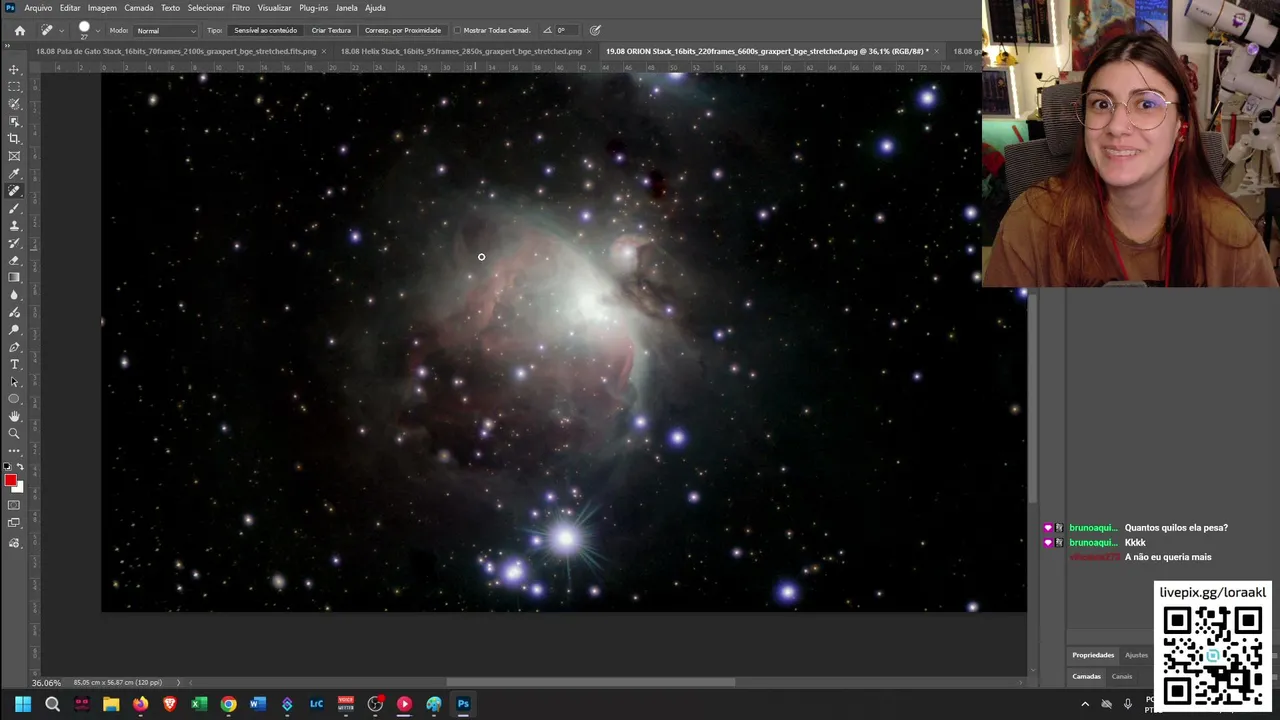Screen dimensions: 1280x720
Task: Enable Mostrar Todas Camad. checkbox
Action: (458, 30)
